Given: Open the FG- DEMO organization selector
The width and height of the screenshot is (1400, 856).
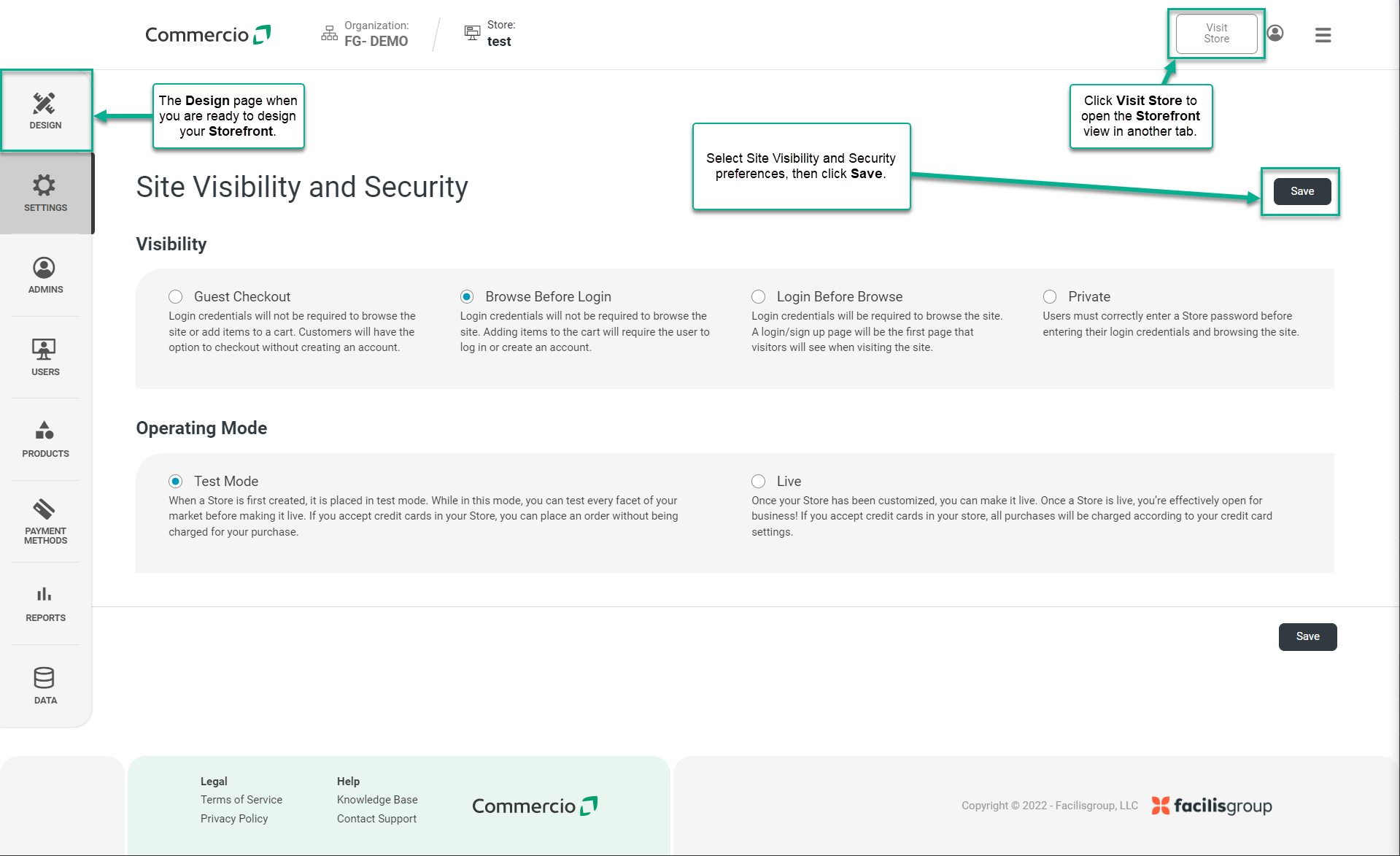Looking at the screenshot, I should pyautogui.click(x=375, y=41).
